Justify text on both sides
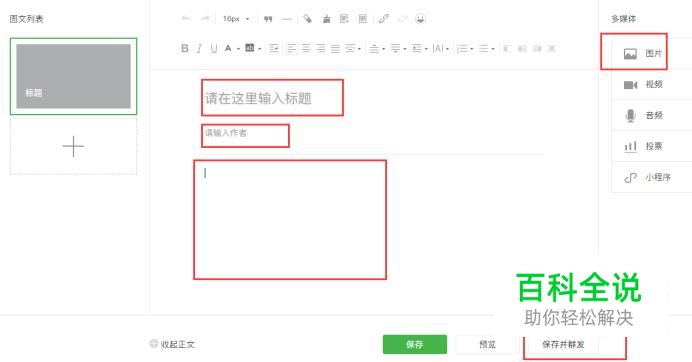Screen dimensions: 692x362 click(x=335, y=48)
